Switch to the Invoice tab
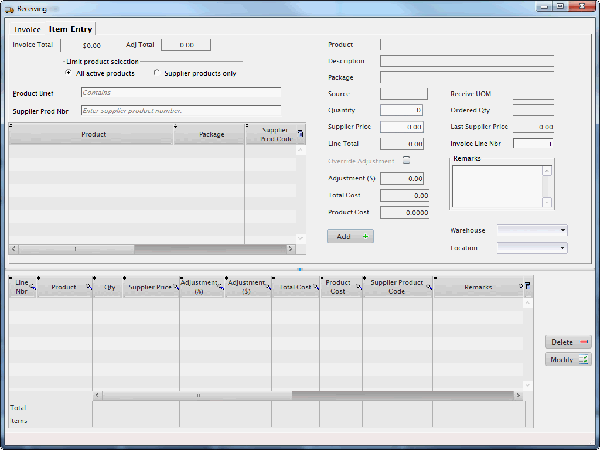The width and height of the screenshot is (600, 450). tap(27, 29)
